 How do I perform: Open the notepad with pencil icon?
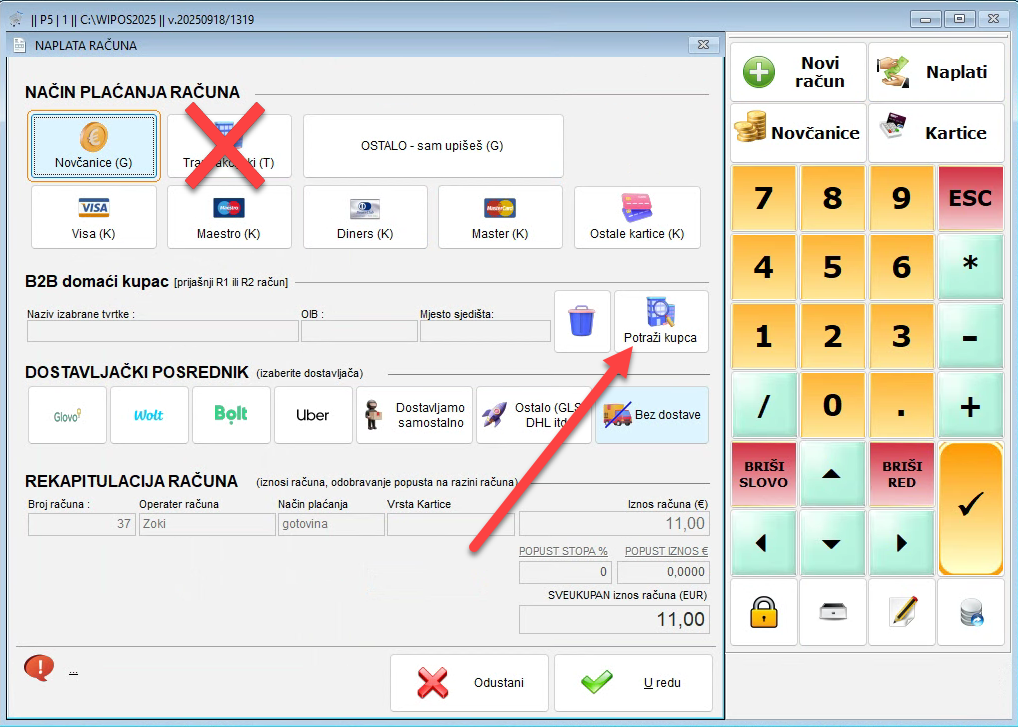(901, 612)
